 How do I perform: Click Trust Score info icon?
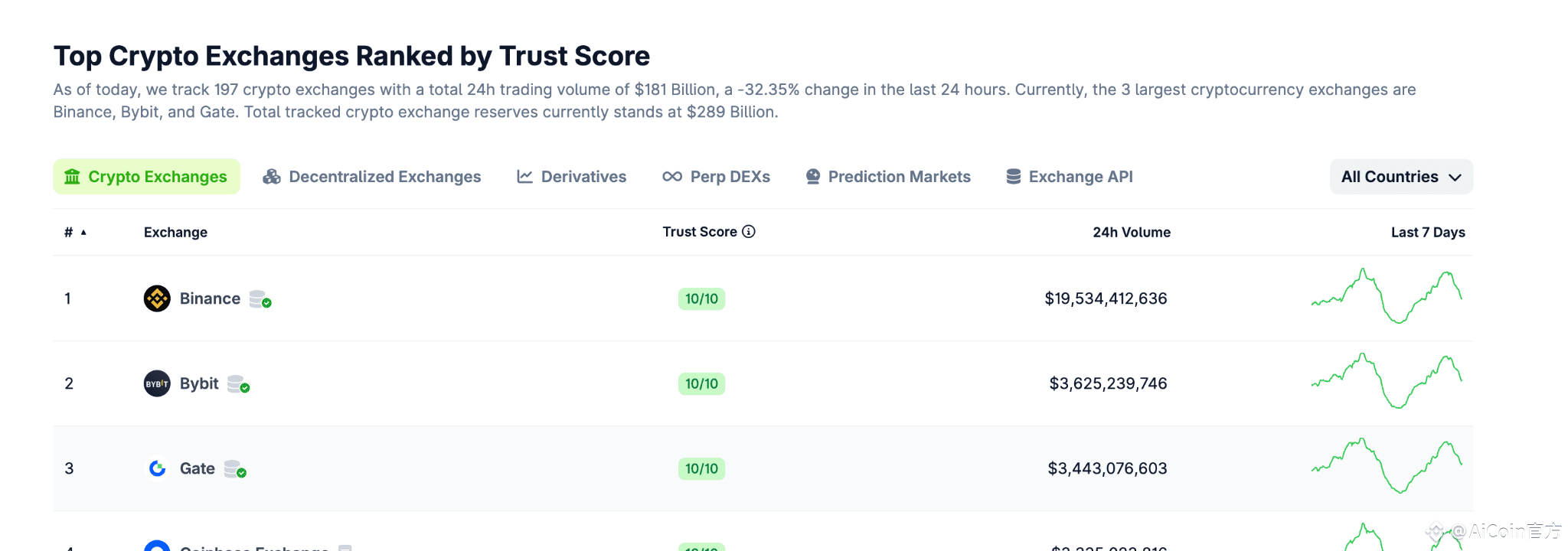tap(749, 232)
